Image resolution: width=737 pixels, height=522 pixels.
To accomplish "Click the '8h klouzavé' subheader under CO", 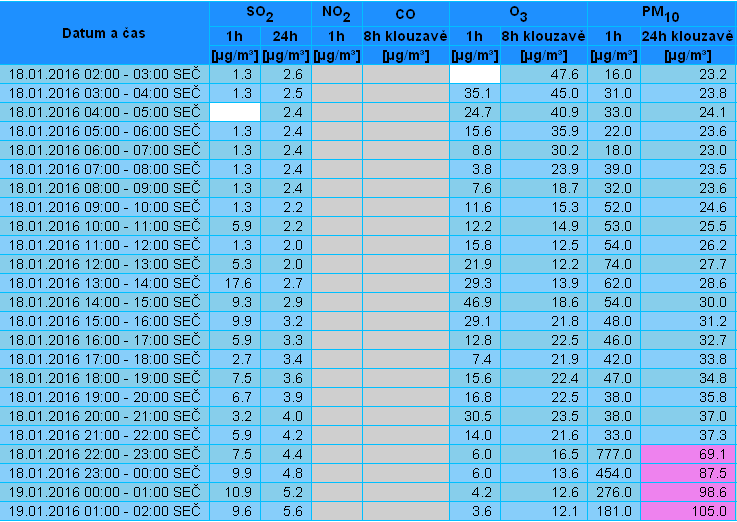I will pos(406,36).
